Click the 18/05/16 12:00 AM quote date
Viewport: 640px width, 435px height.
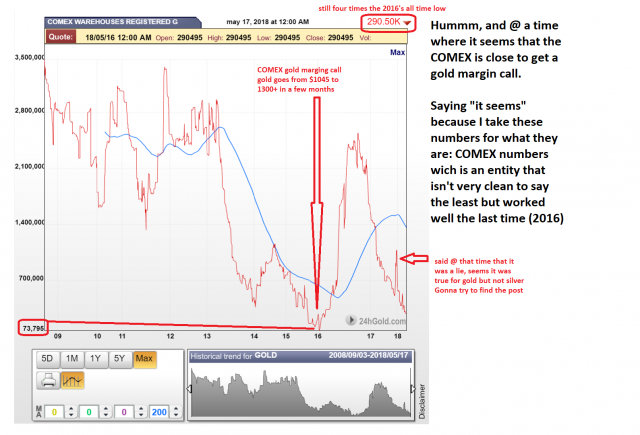[118, 38]
